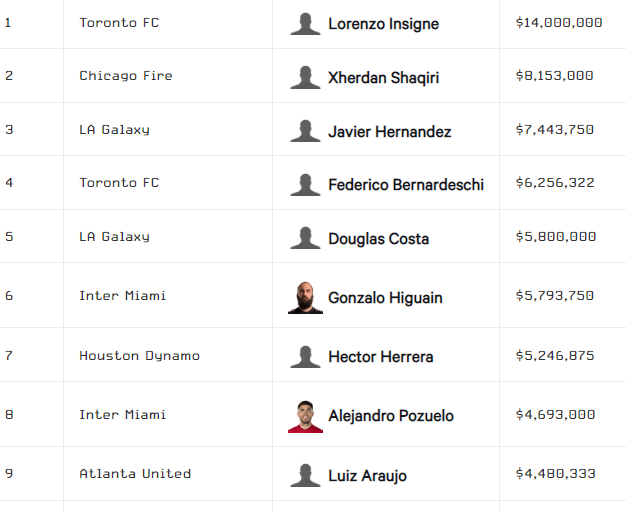Image resolution: width=626 pixels, height=512 pixels.
Task: Click the Inter Miami cell beside Pozuelo
Action: click(x=122, y=415)
